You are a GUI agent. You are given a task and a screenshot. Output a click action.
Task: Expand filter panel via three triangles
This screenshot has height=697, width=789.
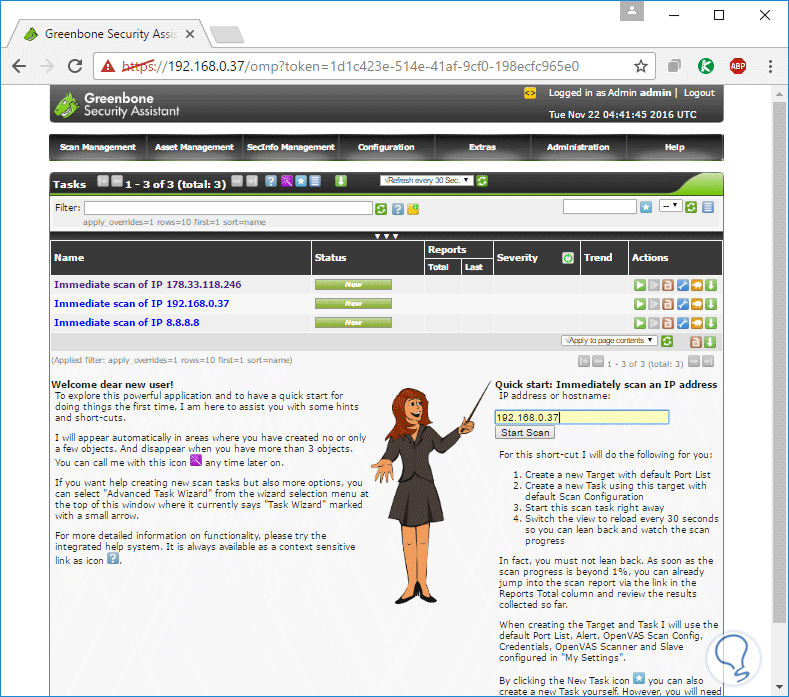pyautogui.click(x=386, y=236)
